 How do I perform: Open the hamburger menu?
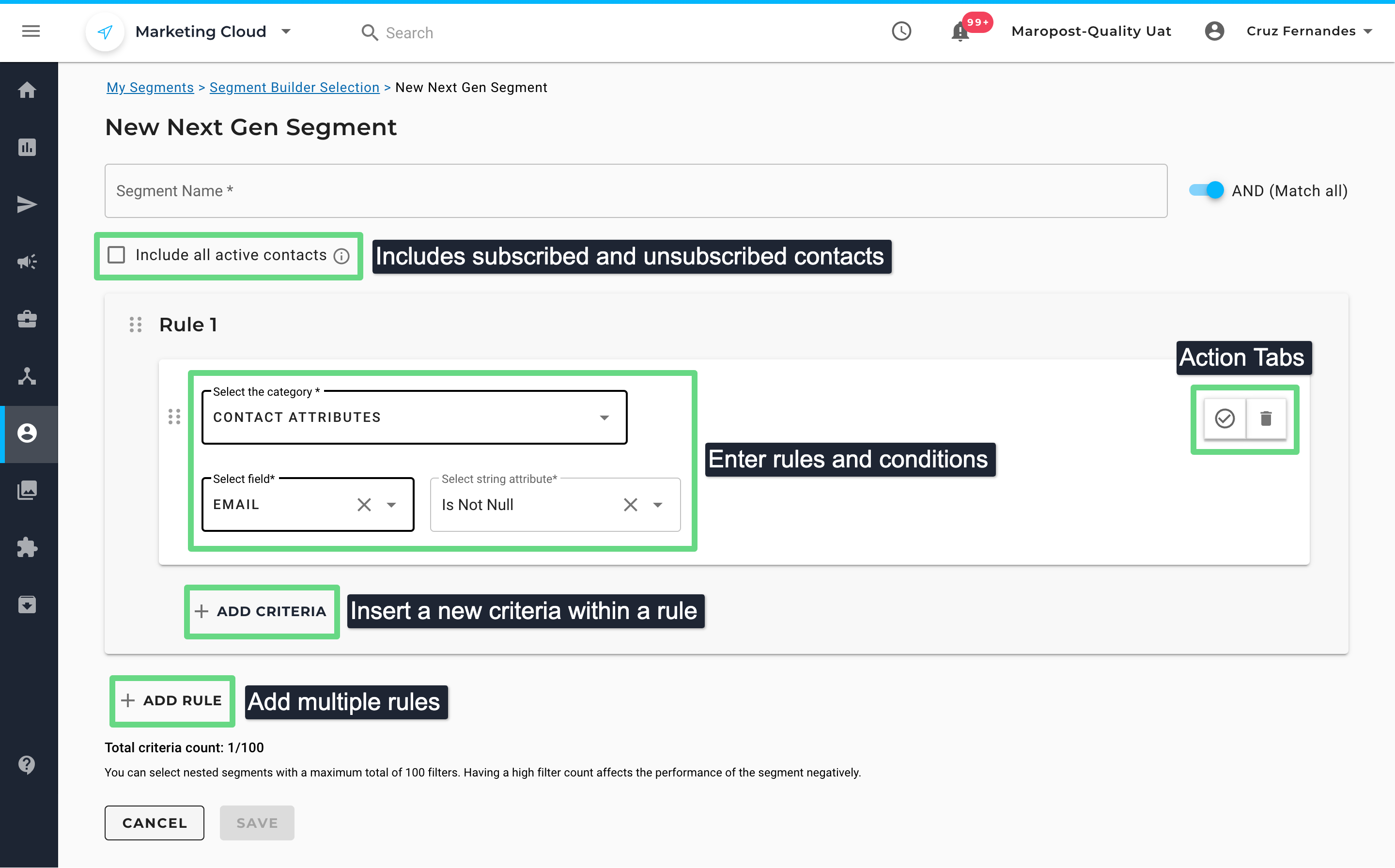(x=31, y=31)
